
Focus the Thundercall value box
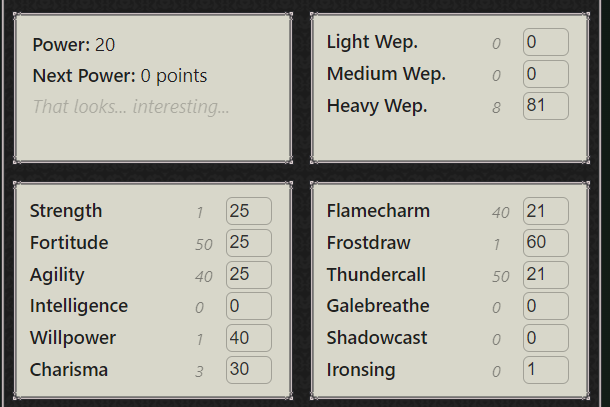pos(545,275)
